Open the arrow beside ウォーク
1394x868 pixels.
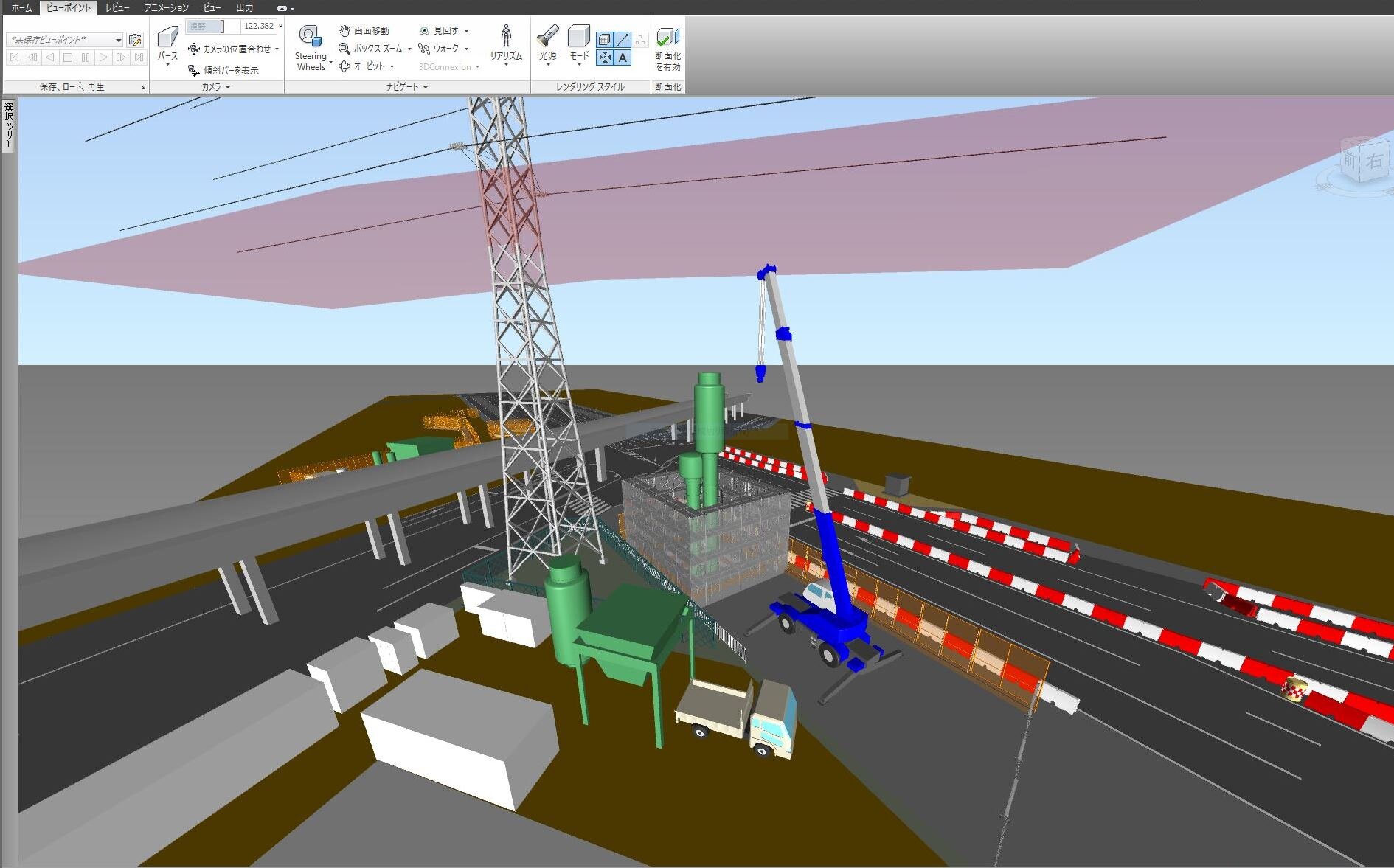point(466,49)
